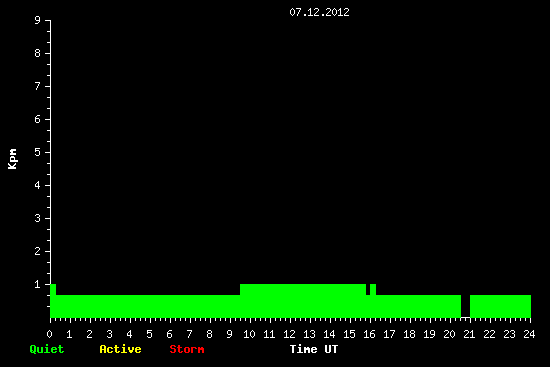This screenshot has width=550, height=367.
Task: Click the hour 10 label on time axis
Action: pos(249,334)
